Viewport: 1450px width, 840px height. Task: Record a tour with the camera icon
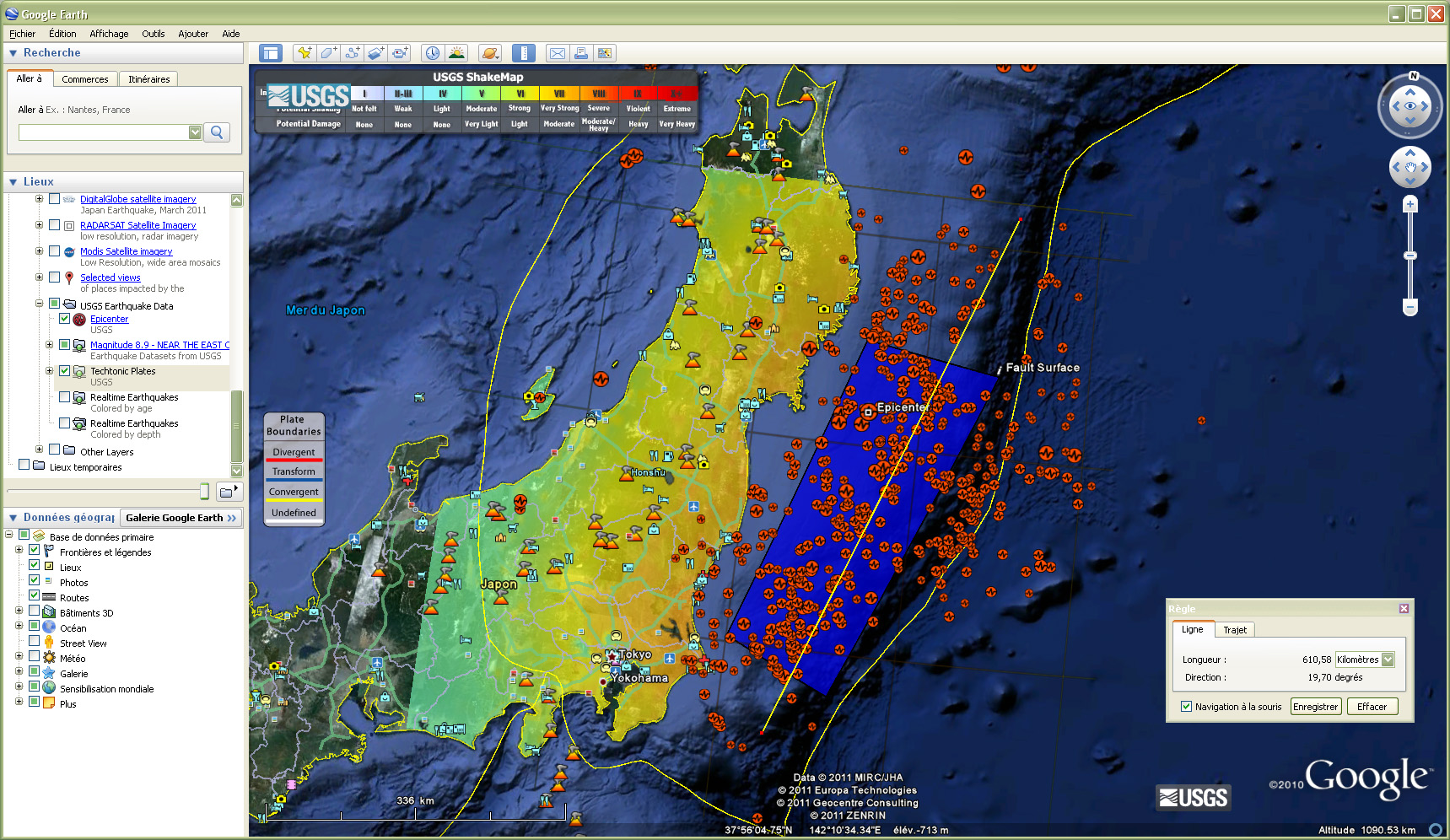(400, 53)
